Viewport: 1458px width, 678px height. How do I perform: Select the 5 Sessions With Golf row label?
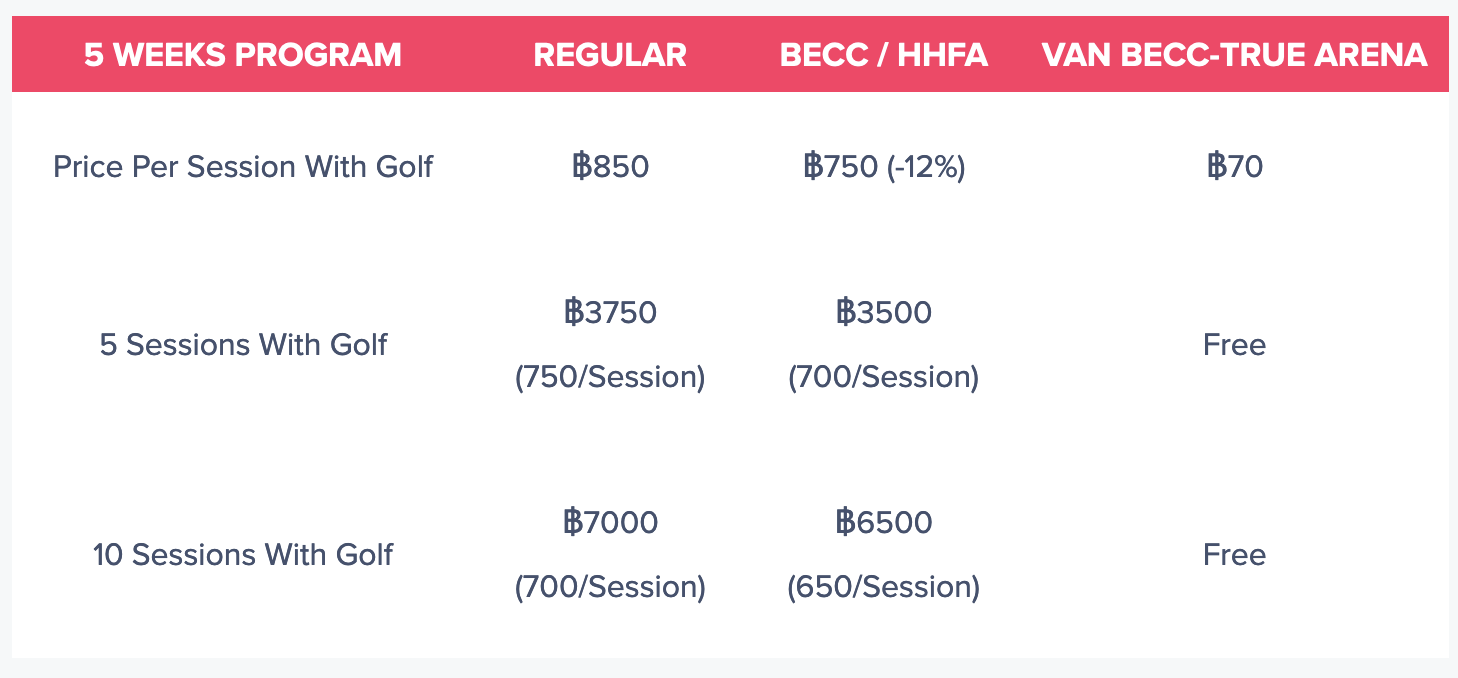243,345
